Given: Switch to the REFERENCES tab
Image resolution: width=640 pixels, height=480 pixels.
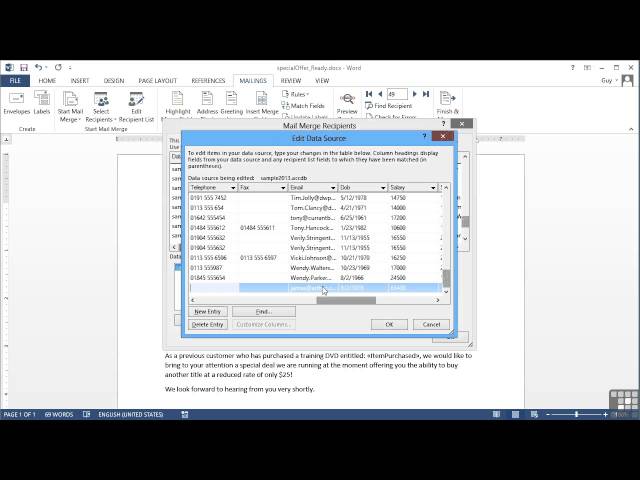Looking at the screenshot, I should click(208, 81).
